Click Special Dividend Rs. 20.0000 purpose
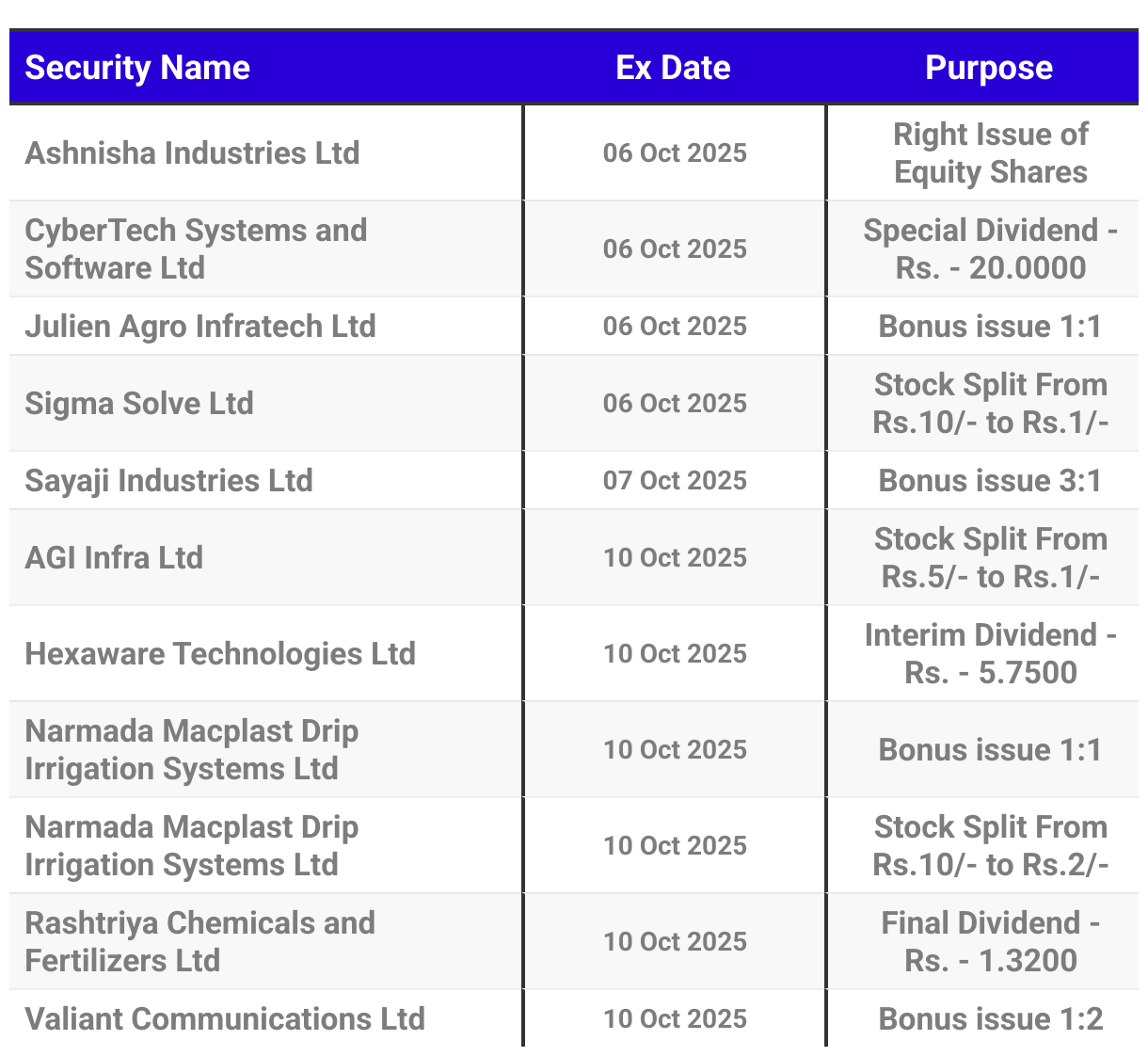This screenshot has width=1148, height=1056. pos(991,248)
